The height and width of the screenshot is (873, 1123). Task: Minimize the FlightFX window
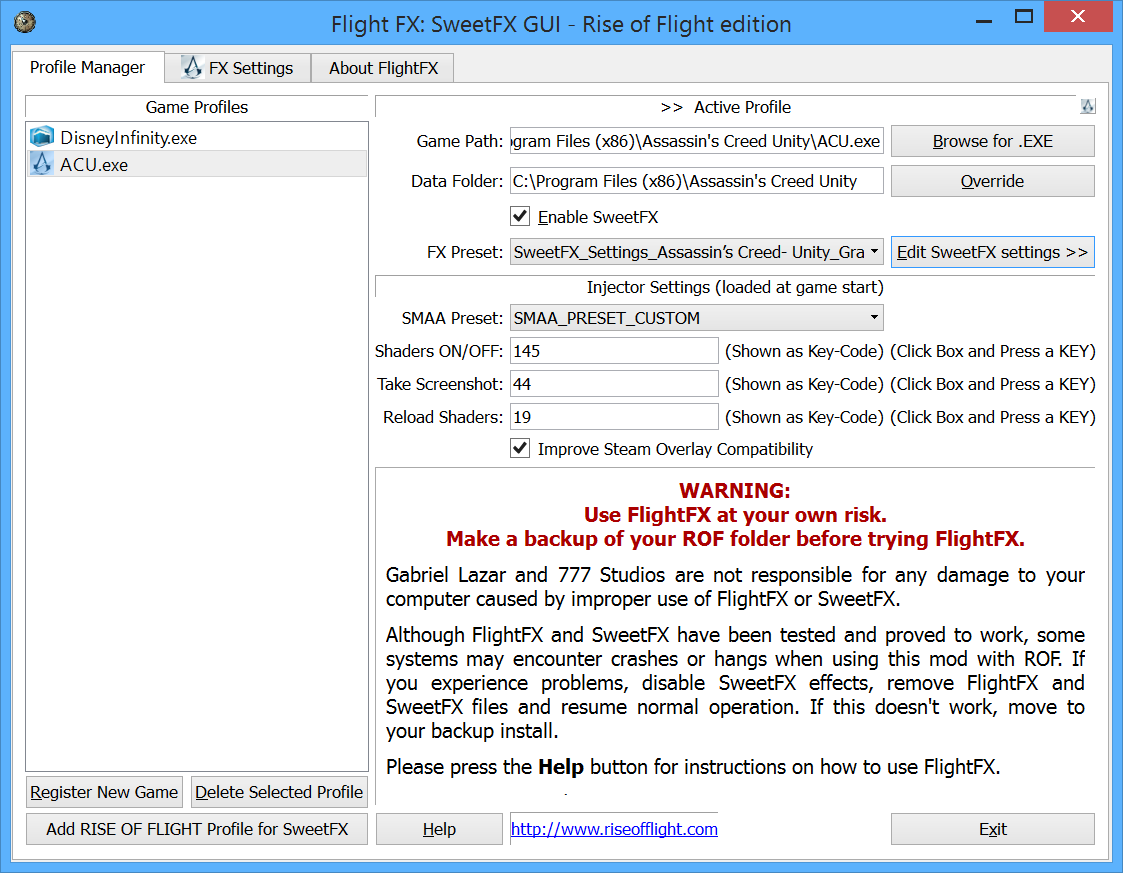984,21
